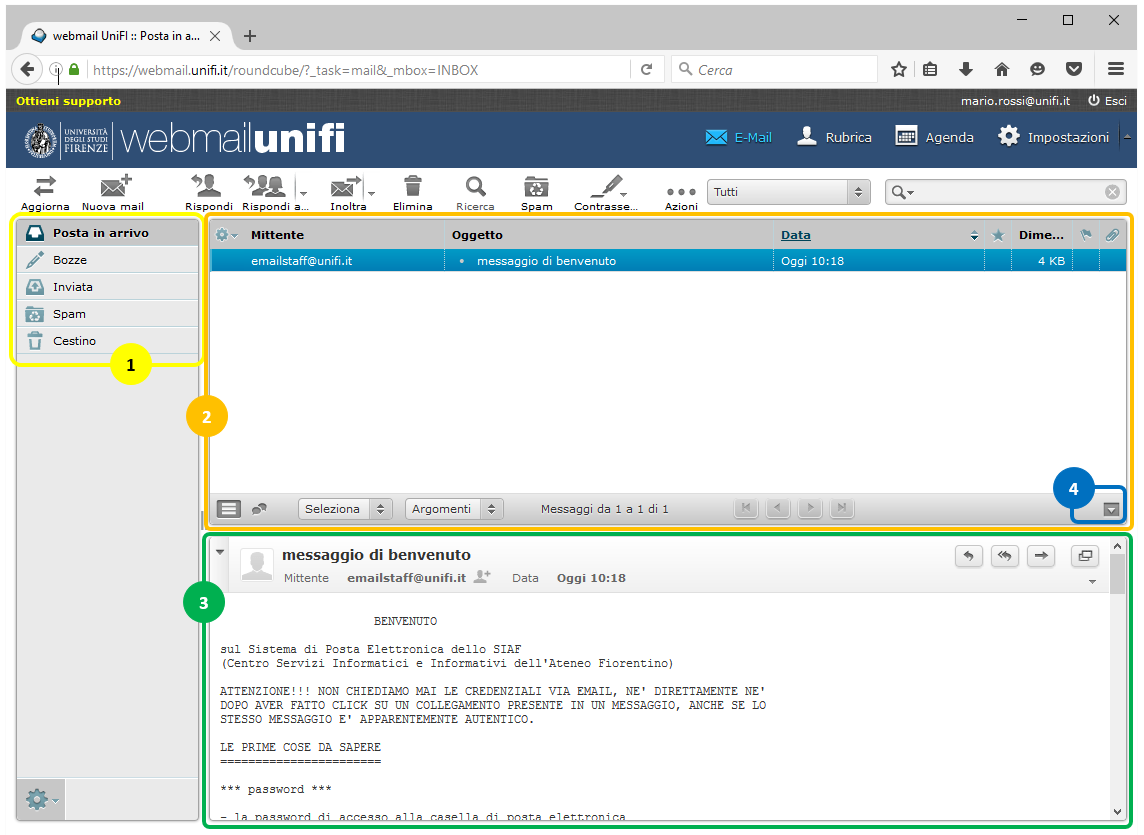Log out with the Esci button
The image size is (1144, 835).
click(1108, 101)
